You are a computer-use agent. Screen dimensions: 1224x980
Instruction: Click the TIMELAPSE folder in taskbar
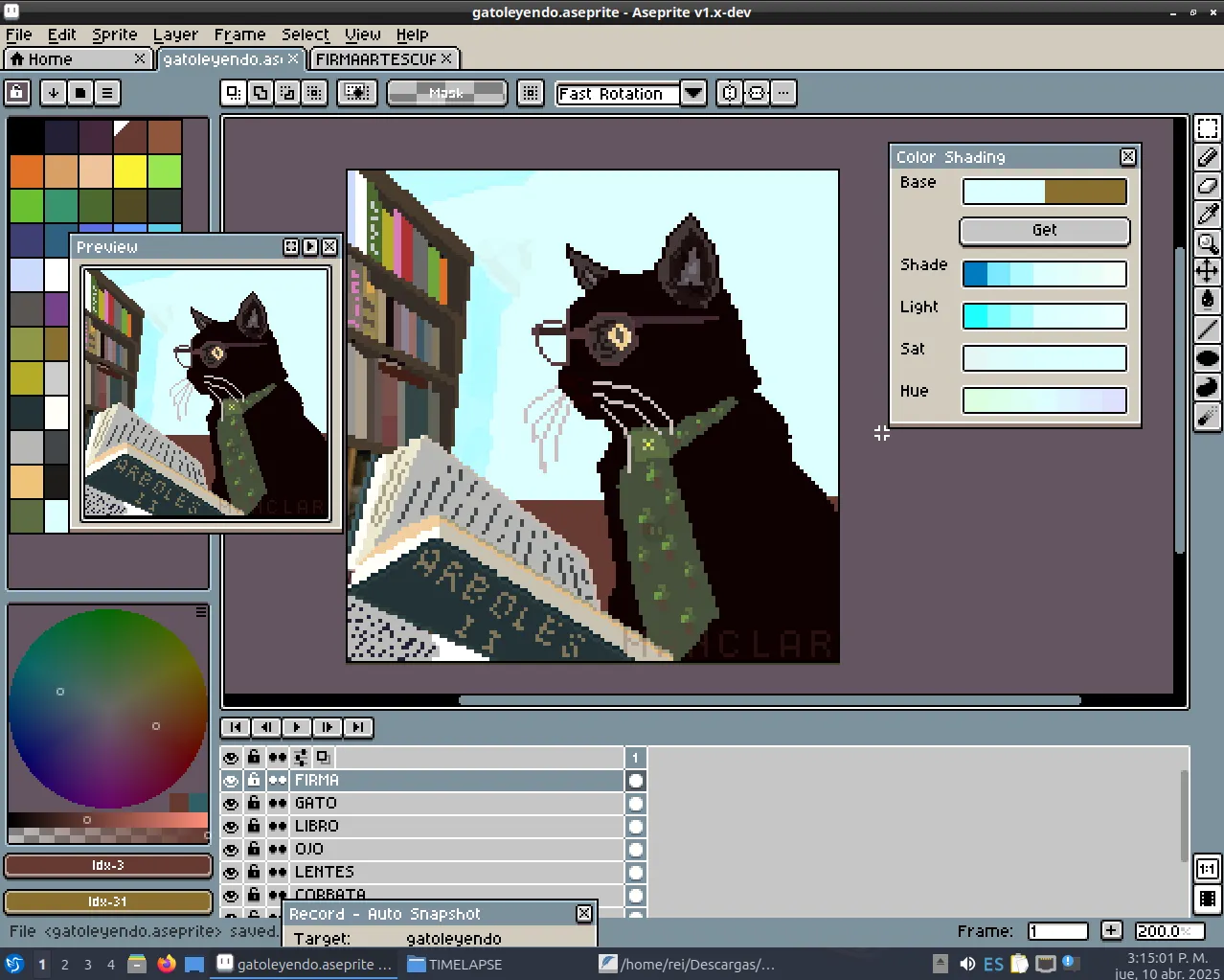[455, 964]
